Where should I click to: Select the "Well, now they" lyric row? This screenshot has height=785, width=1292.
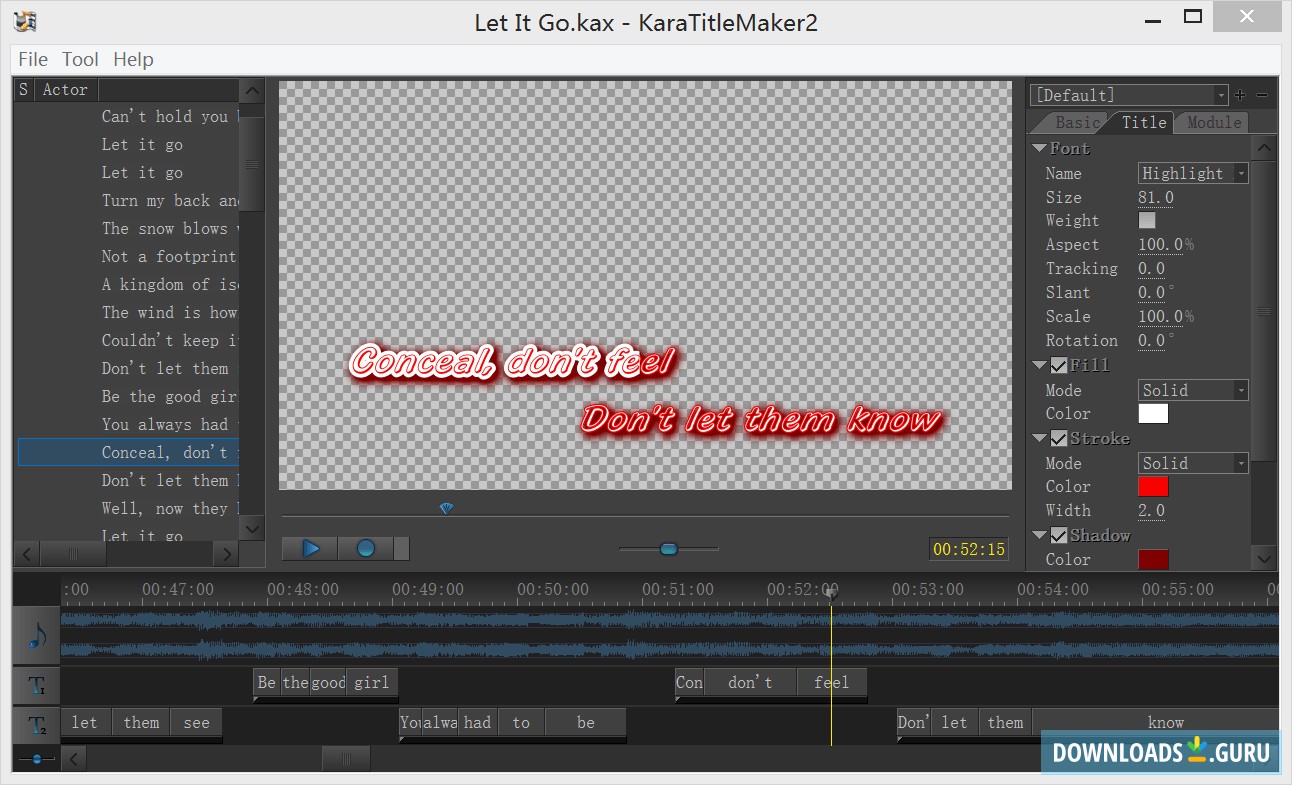click(x=128, y=509)
